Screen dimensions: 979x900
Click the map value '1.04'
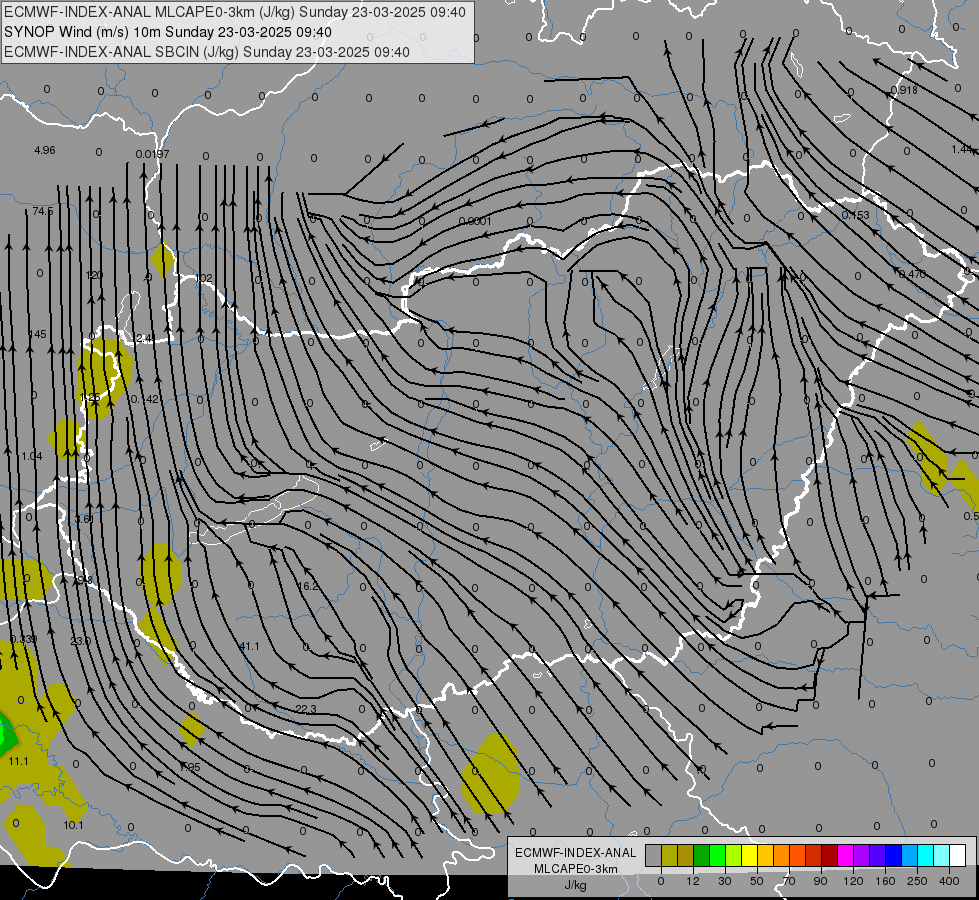32,456
